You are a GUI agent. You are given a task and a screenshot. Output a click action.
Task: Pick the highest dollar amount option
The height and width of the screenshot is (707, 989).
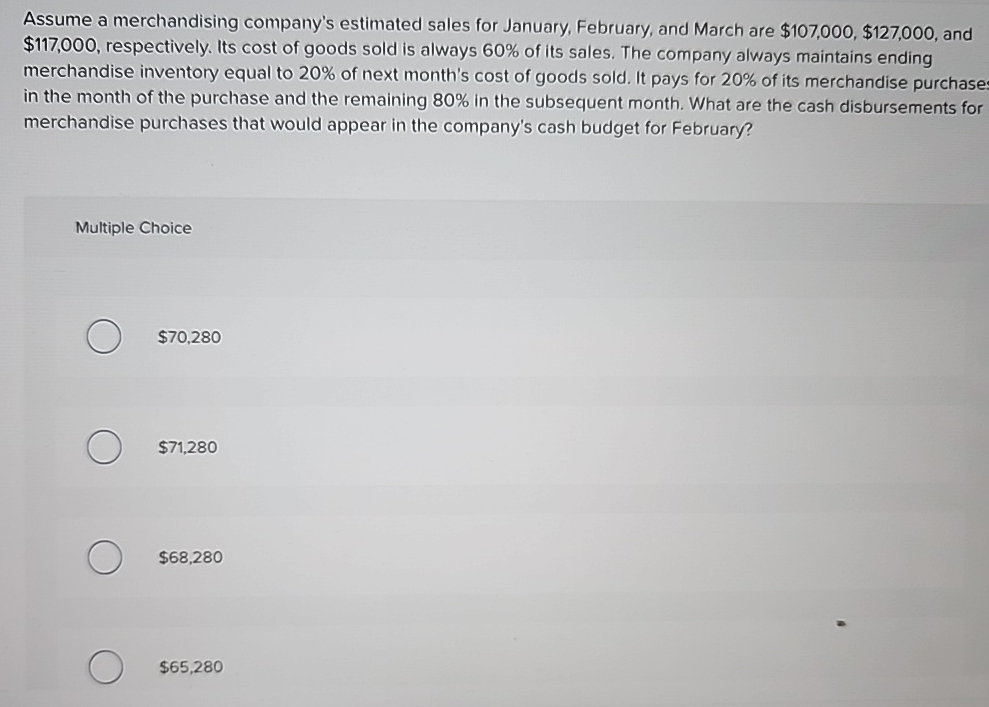(186, 447)
